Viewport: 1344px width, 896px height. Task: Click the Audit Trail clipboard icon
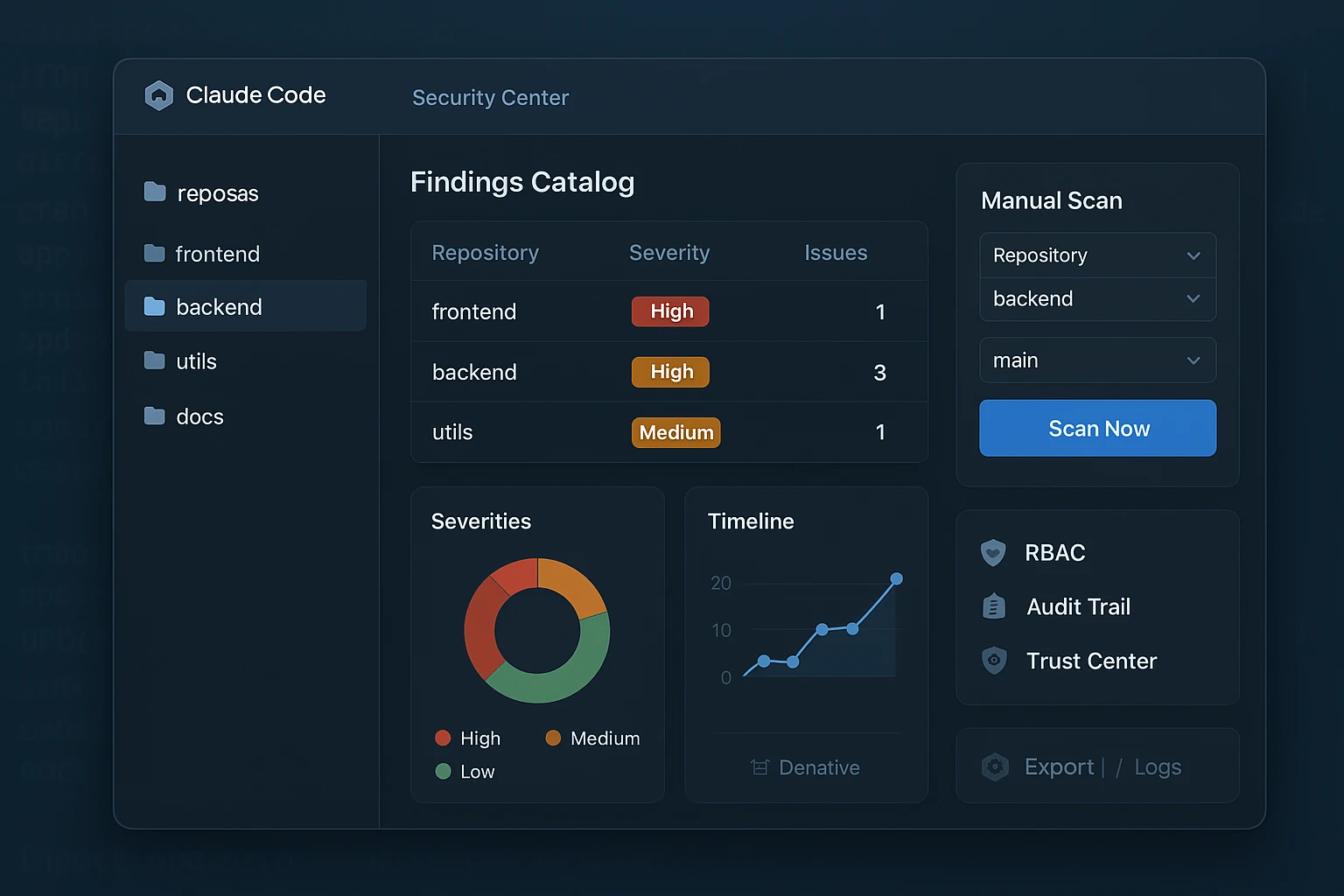[994, 606]
